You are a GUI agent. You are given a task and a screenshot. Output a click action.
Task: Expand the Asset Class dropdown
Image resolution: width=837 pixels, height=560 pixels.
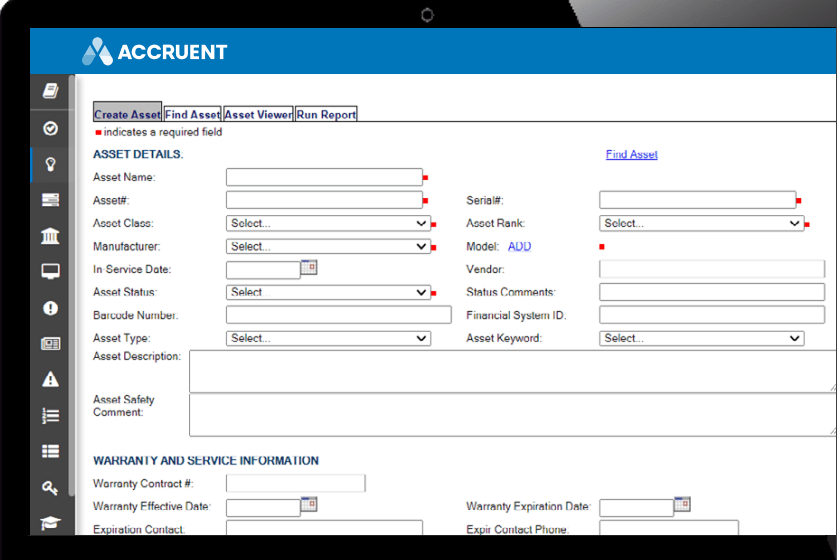click(x=328, y=224)
